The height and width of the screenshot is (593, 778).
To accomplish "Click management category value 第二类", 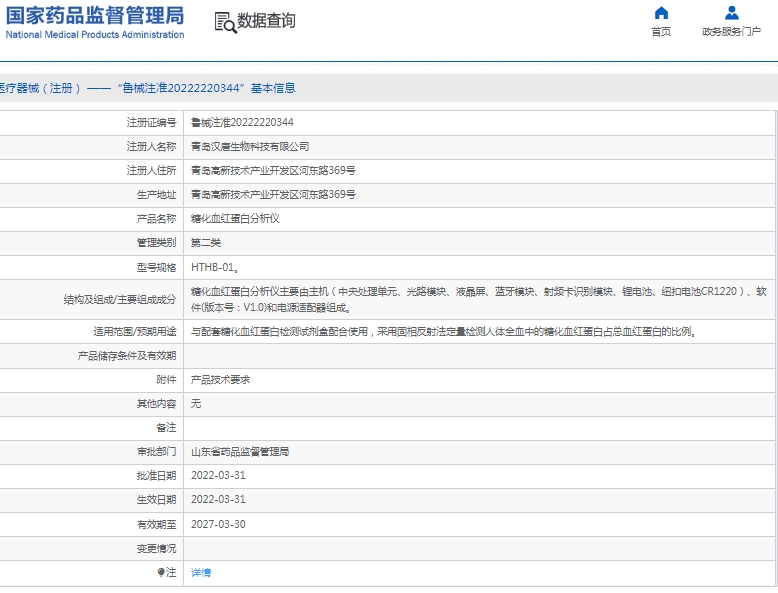I will [207, 243].
